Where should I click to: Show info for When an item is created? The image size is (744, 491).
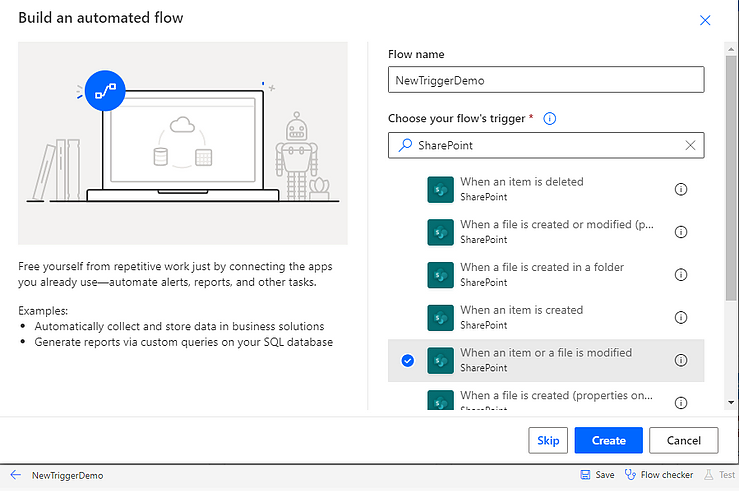pyautogui.click(x=681, y=317)
